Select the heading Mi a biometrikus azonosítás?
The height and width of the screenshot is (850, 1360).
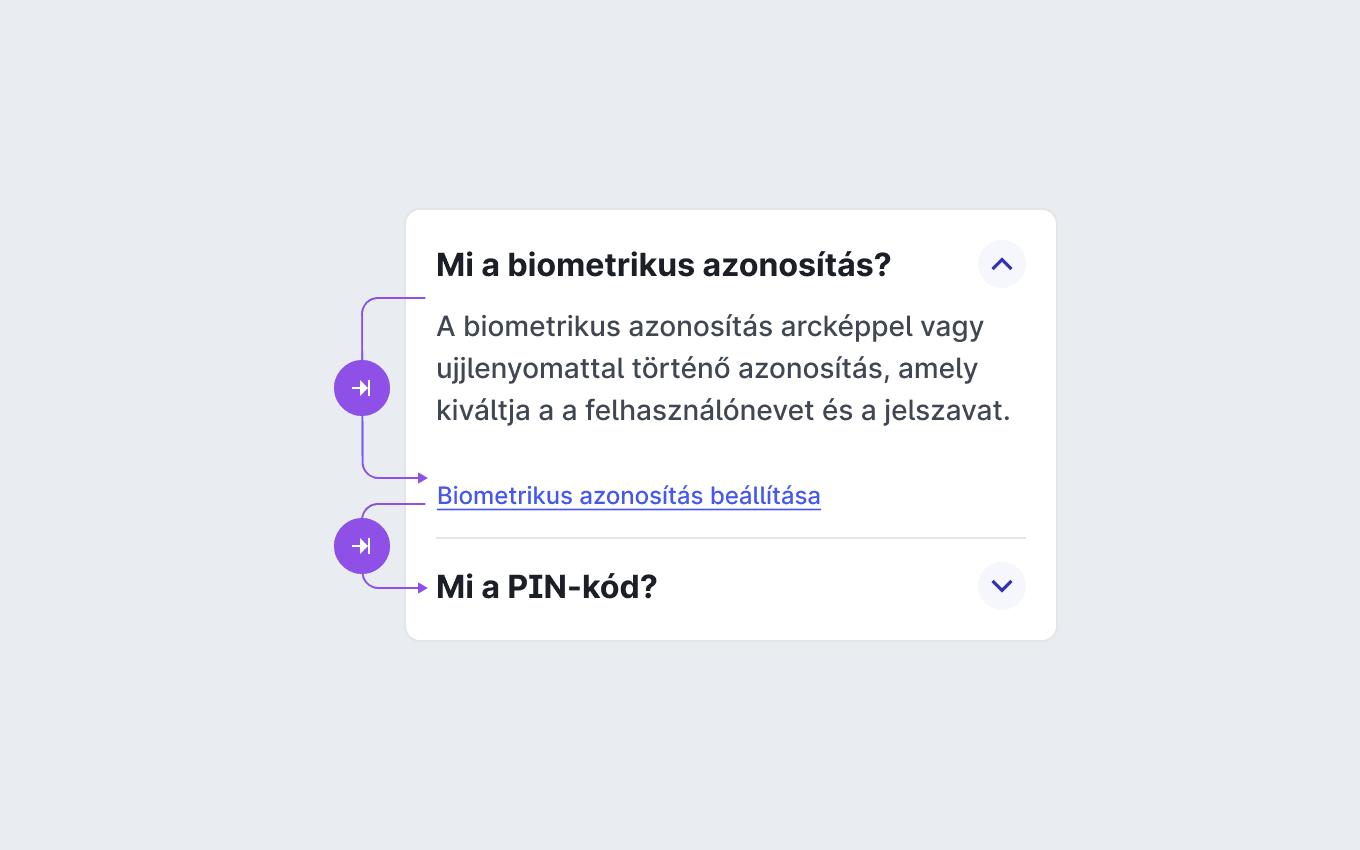click(x=663, y=266)
